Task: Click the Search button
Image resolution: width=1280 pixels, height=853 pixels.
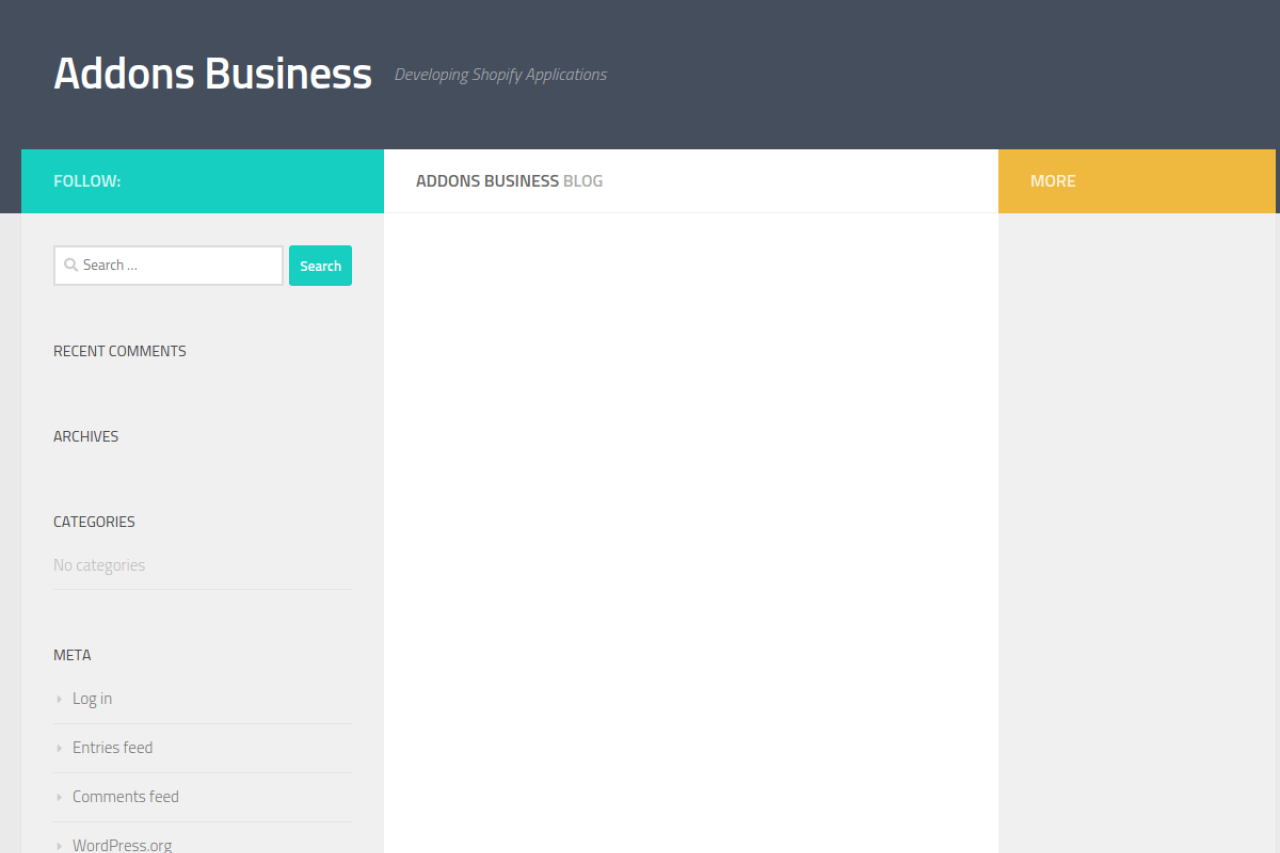Action: (x=320, y=266)
